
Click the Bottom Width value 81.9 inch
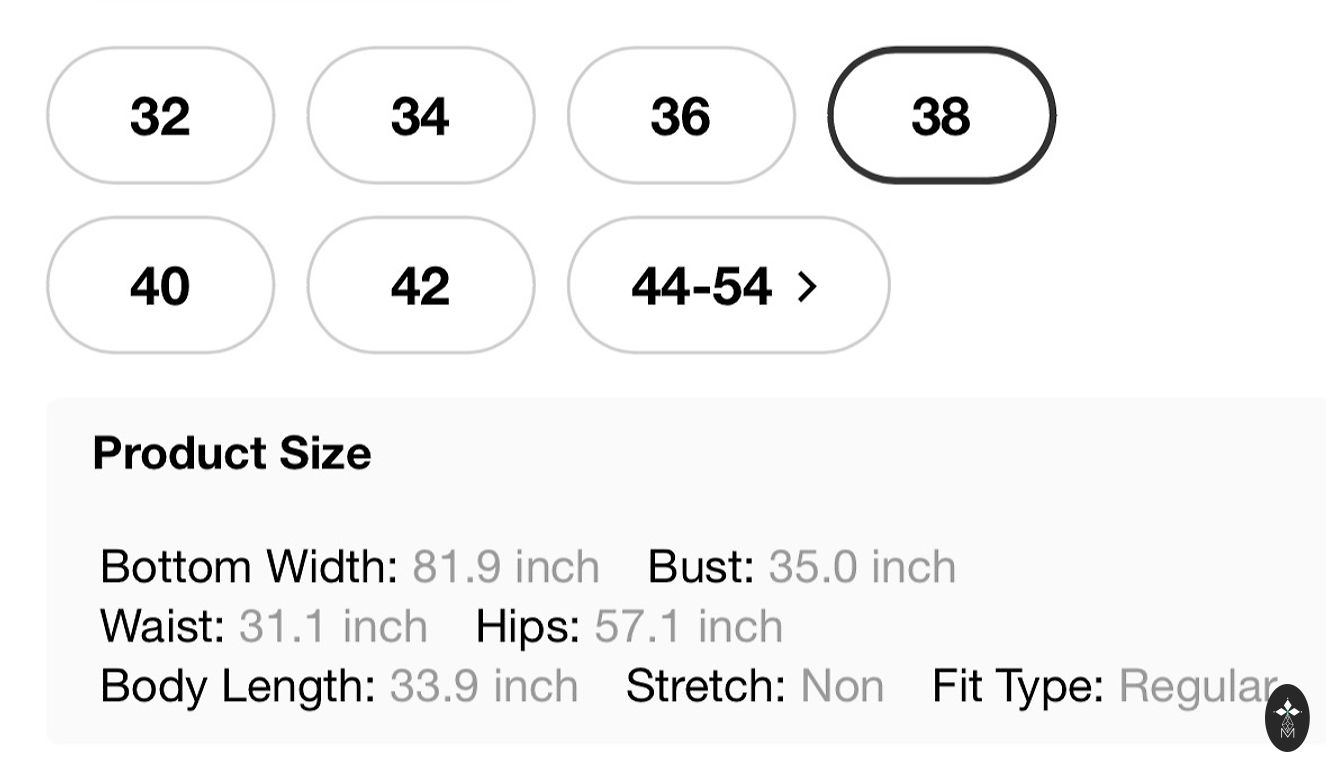point(505,567)
